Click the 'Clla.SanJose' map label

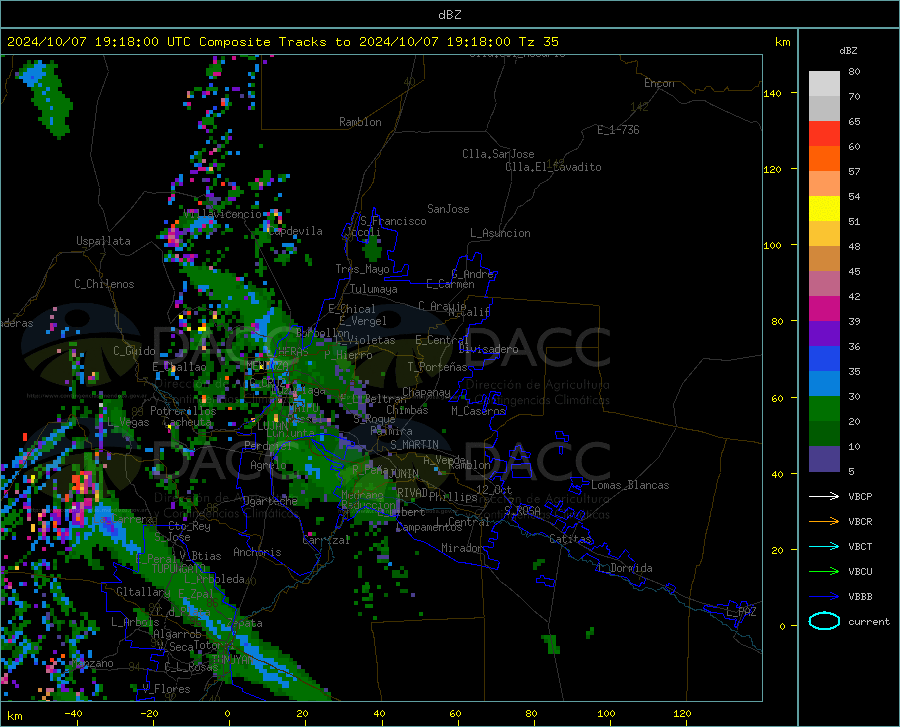pos(498,154)
